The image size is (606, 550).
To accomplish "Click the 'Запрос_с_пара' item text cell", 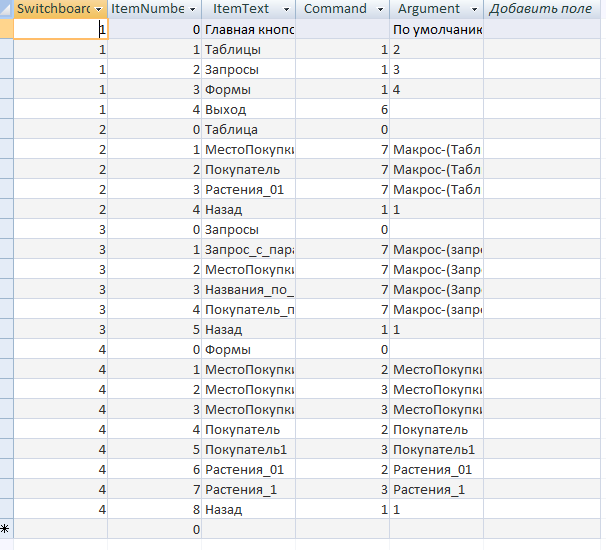I will [248, 249].
